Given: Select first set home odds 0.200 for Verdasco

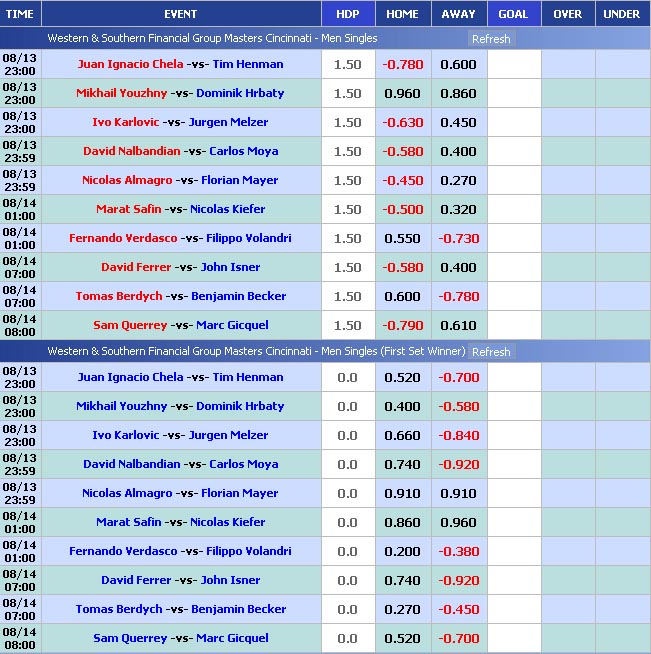Looking at the screenshot, I should tap(402, 551).
